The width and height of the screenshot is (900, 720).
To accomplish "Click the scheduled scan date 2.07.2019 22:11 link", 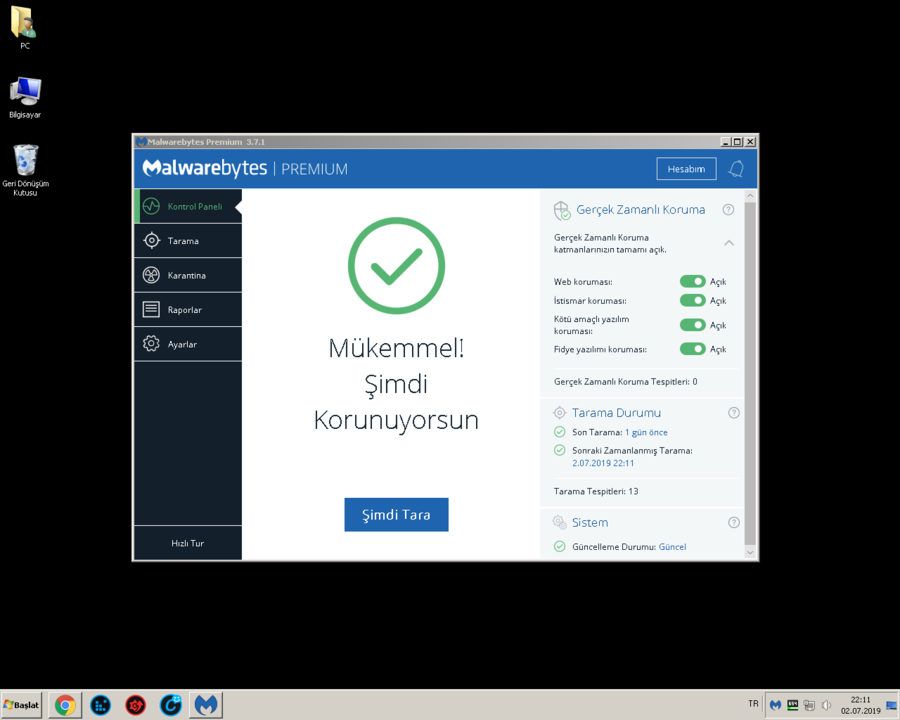I will (603, 463).
